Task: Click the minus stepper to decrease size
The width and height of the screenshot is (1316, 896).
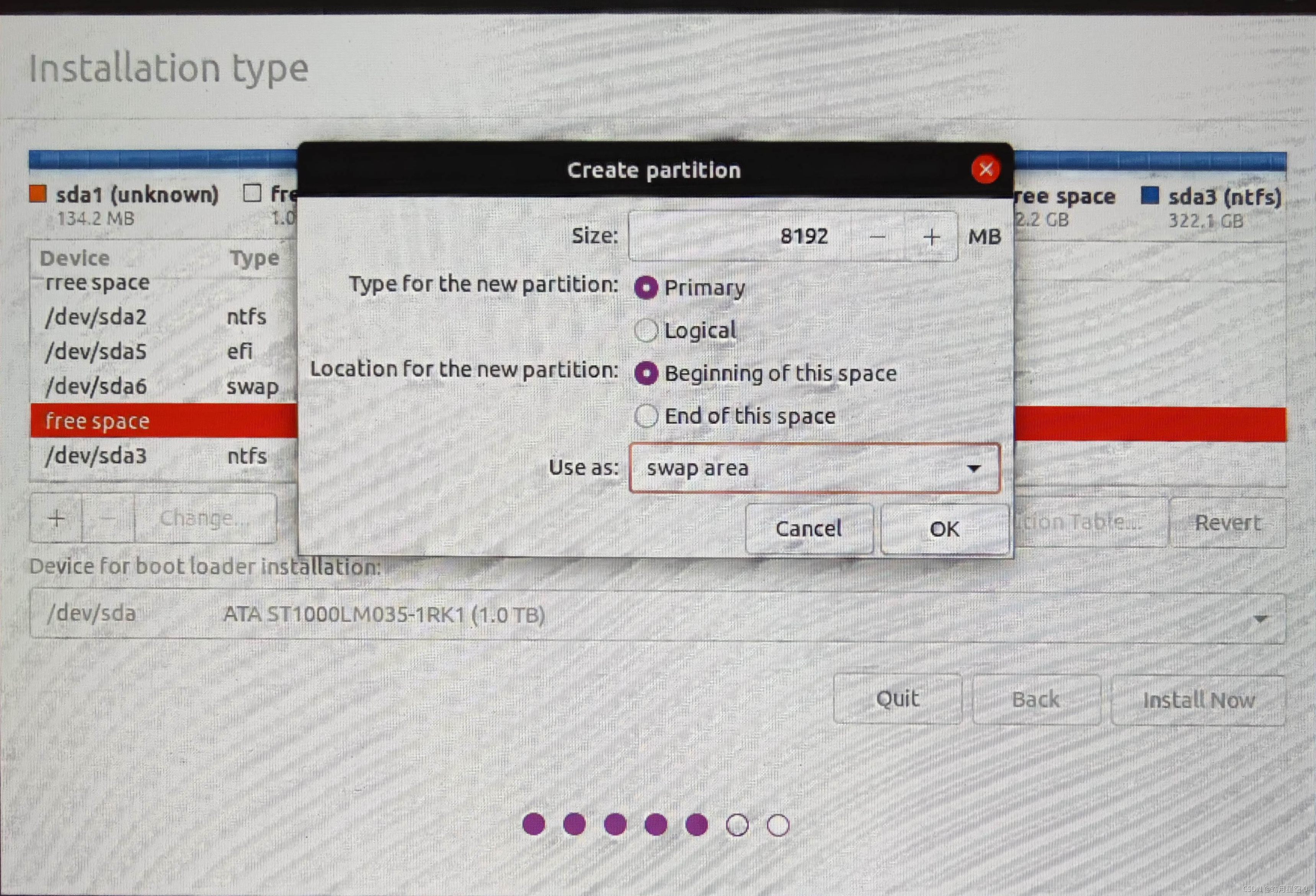Action: point(878,237)
